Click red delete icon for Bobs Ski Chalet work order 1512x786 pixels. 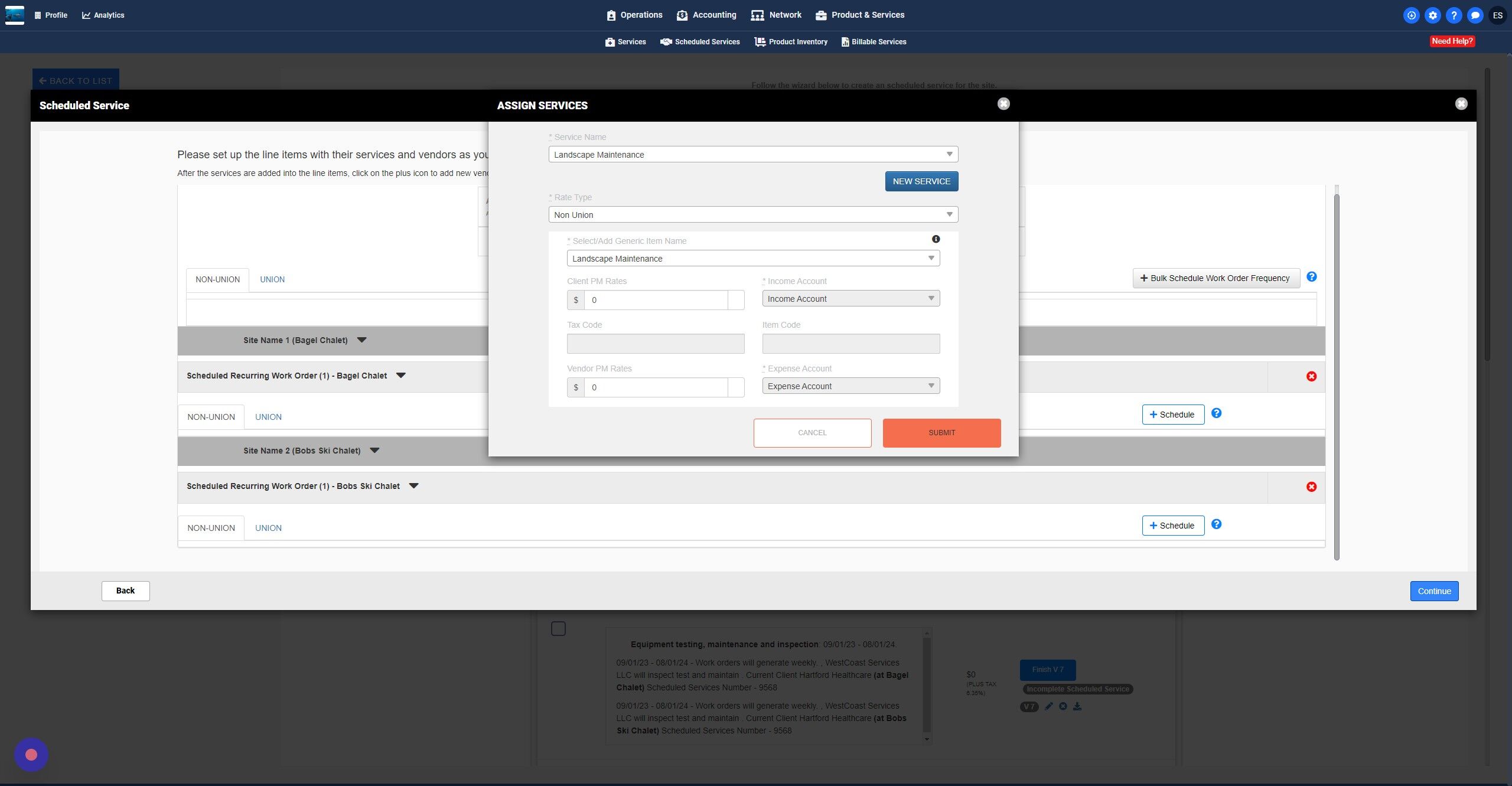[1311, 487]
